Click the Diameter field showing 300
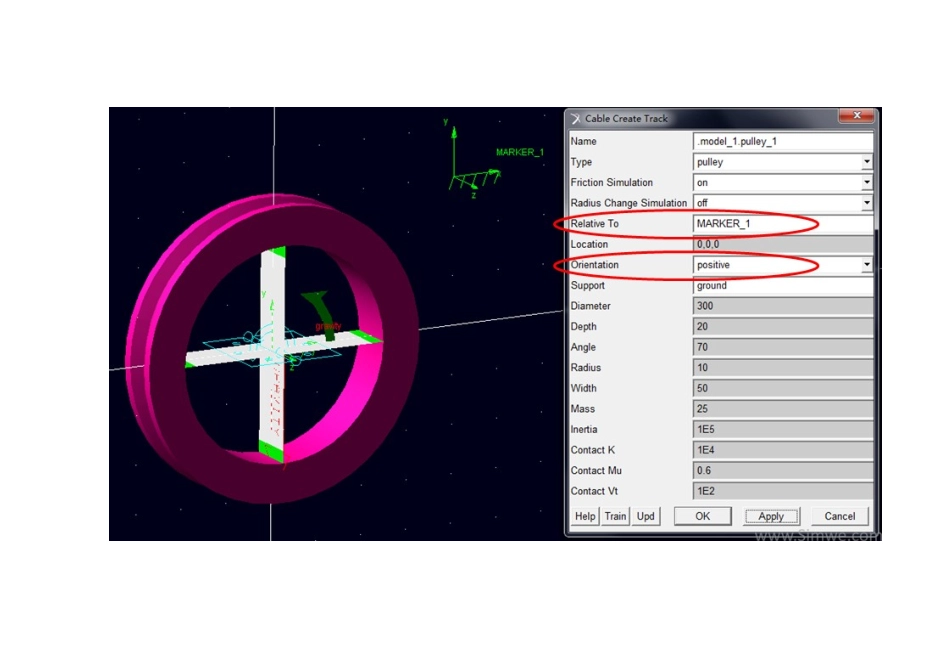Screen dimensions: 950x672 pos(782,306)
